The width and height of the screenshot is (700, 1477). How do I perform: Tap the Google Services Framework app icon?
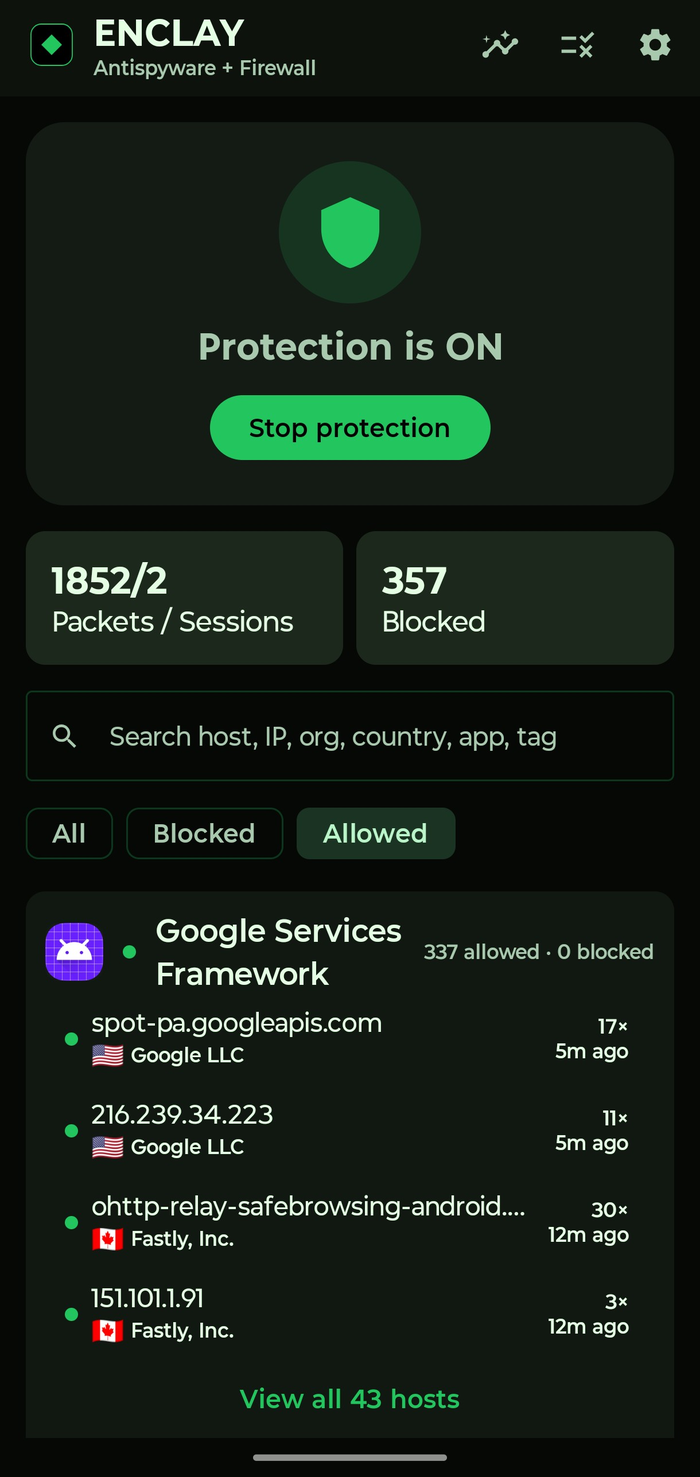coord(74,951)
